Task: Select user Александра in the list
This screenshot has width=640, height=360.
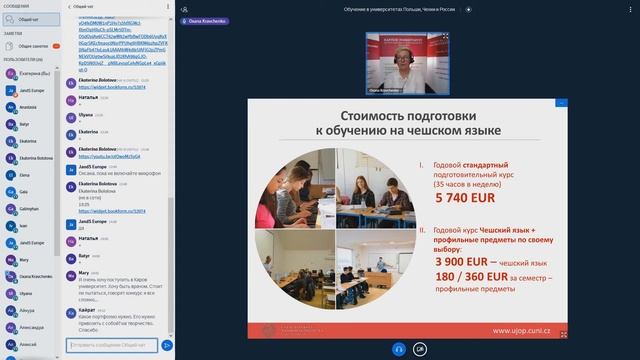Action: 29,327
